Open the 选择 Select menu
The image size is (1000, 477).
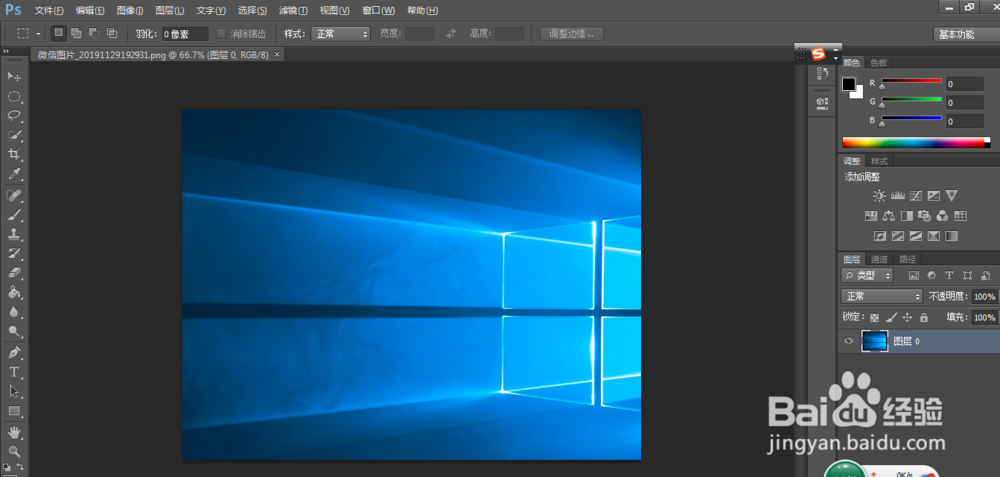(x=252, y=11)
